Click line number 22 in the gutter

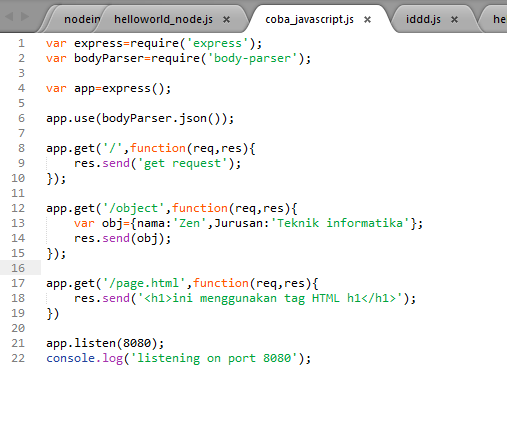tap(18, 358)
